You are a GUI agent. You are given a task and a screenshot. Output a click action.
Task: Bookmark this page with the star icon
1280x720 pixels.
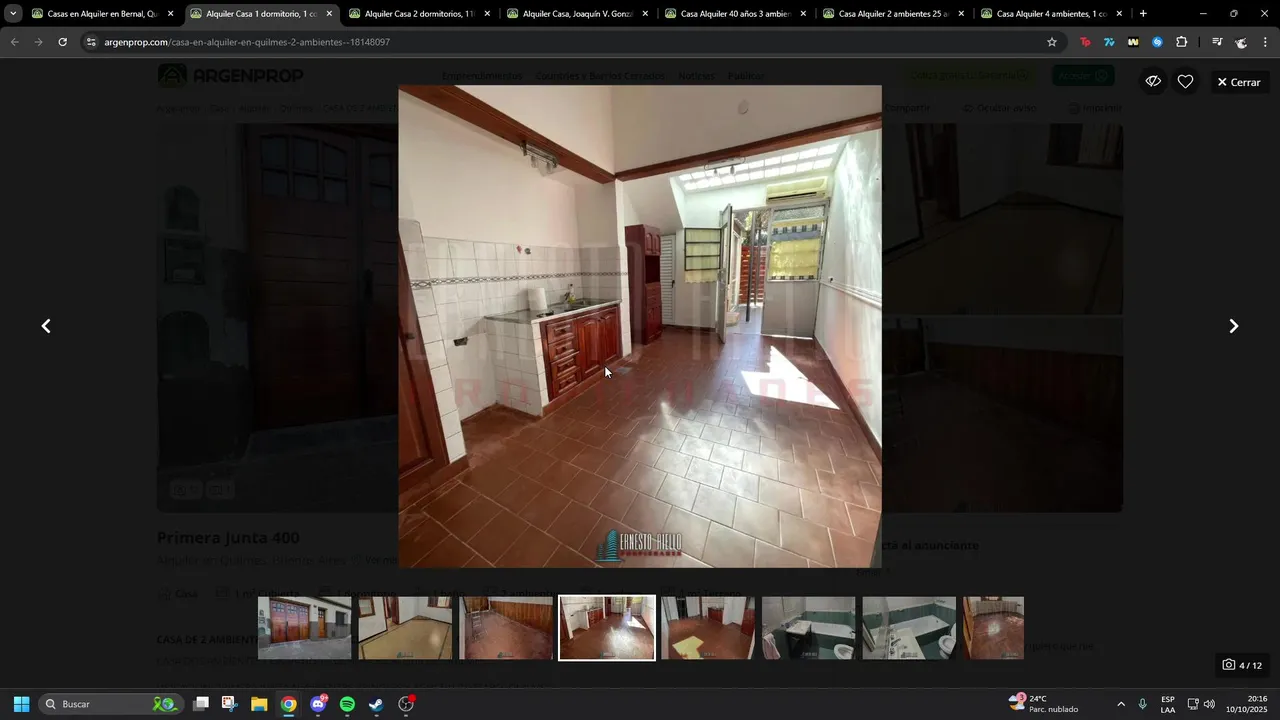(1052, 42)
